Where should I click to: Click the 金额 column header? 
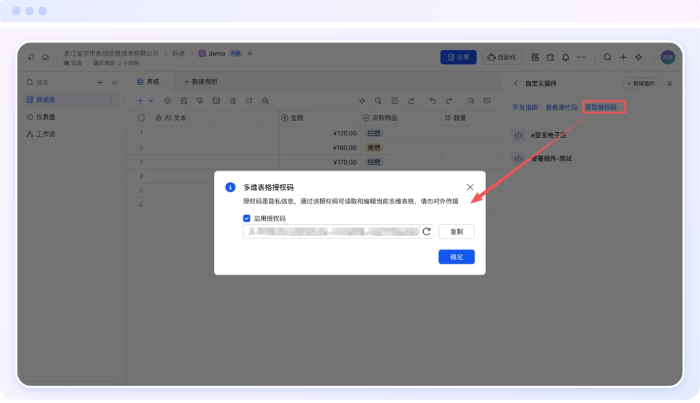320,118
